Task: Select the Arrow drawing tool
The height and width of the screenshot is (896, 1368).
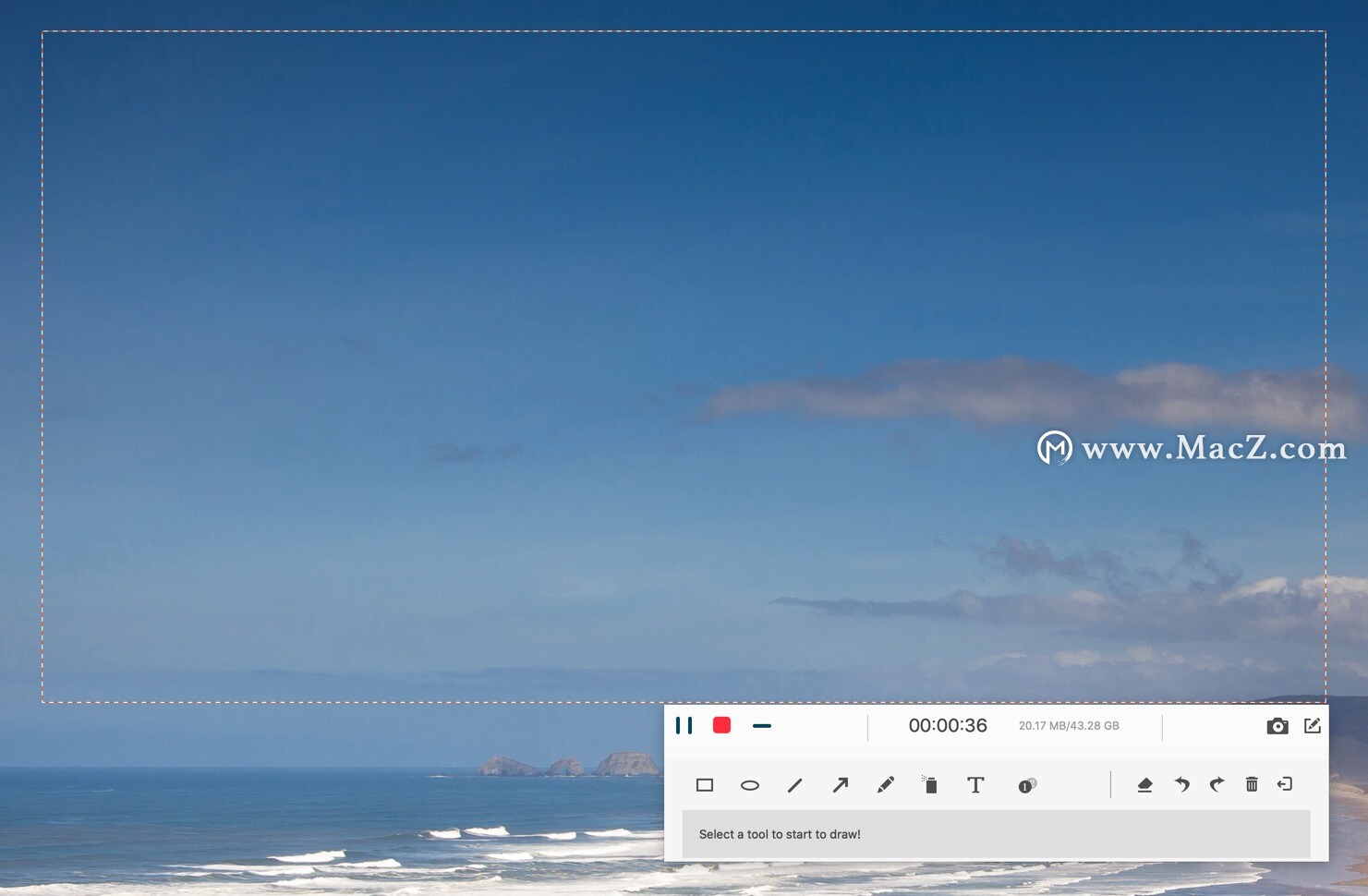Action: 840,785
